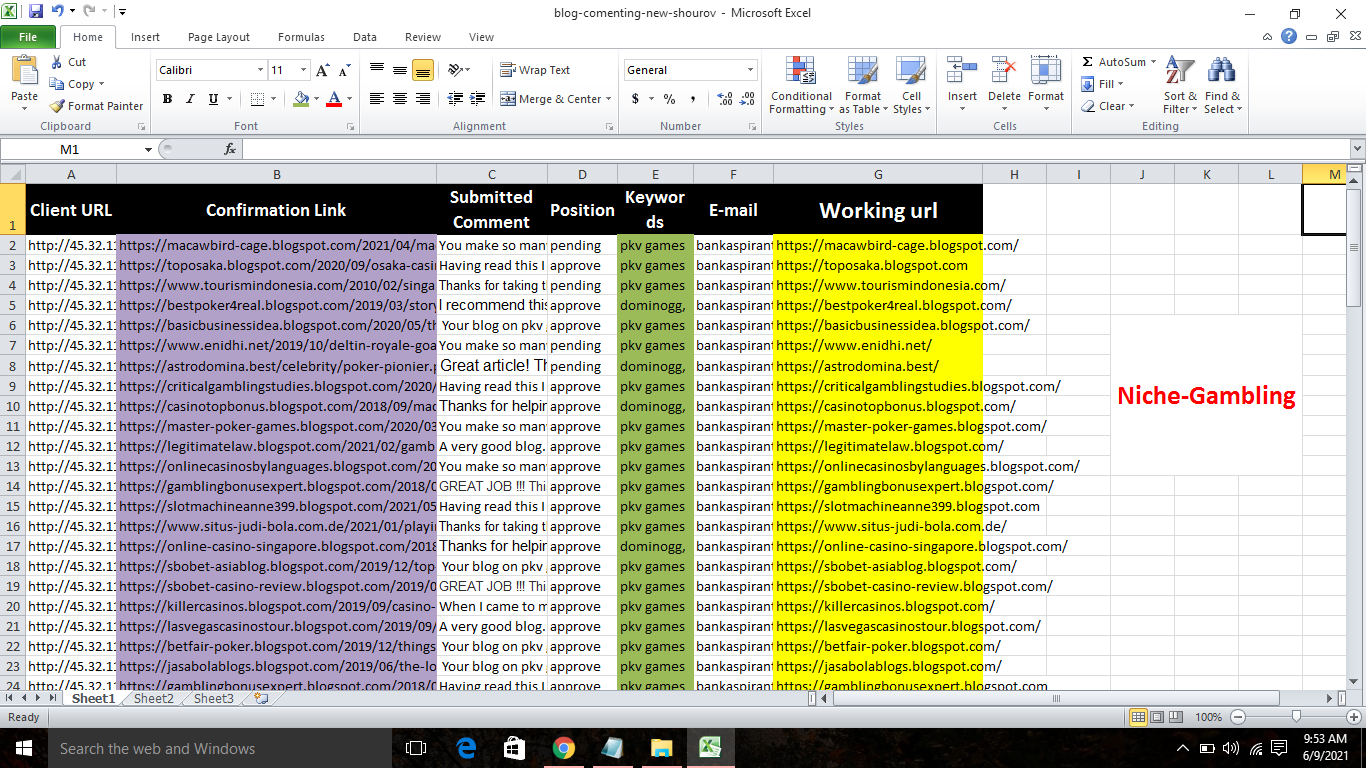Viewport: 1366px width, 768px height.
Task: Select the Format Painter tool
Action: pyautogui.click(x=96, y=105)
